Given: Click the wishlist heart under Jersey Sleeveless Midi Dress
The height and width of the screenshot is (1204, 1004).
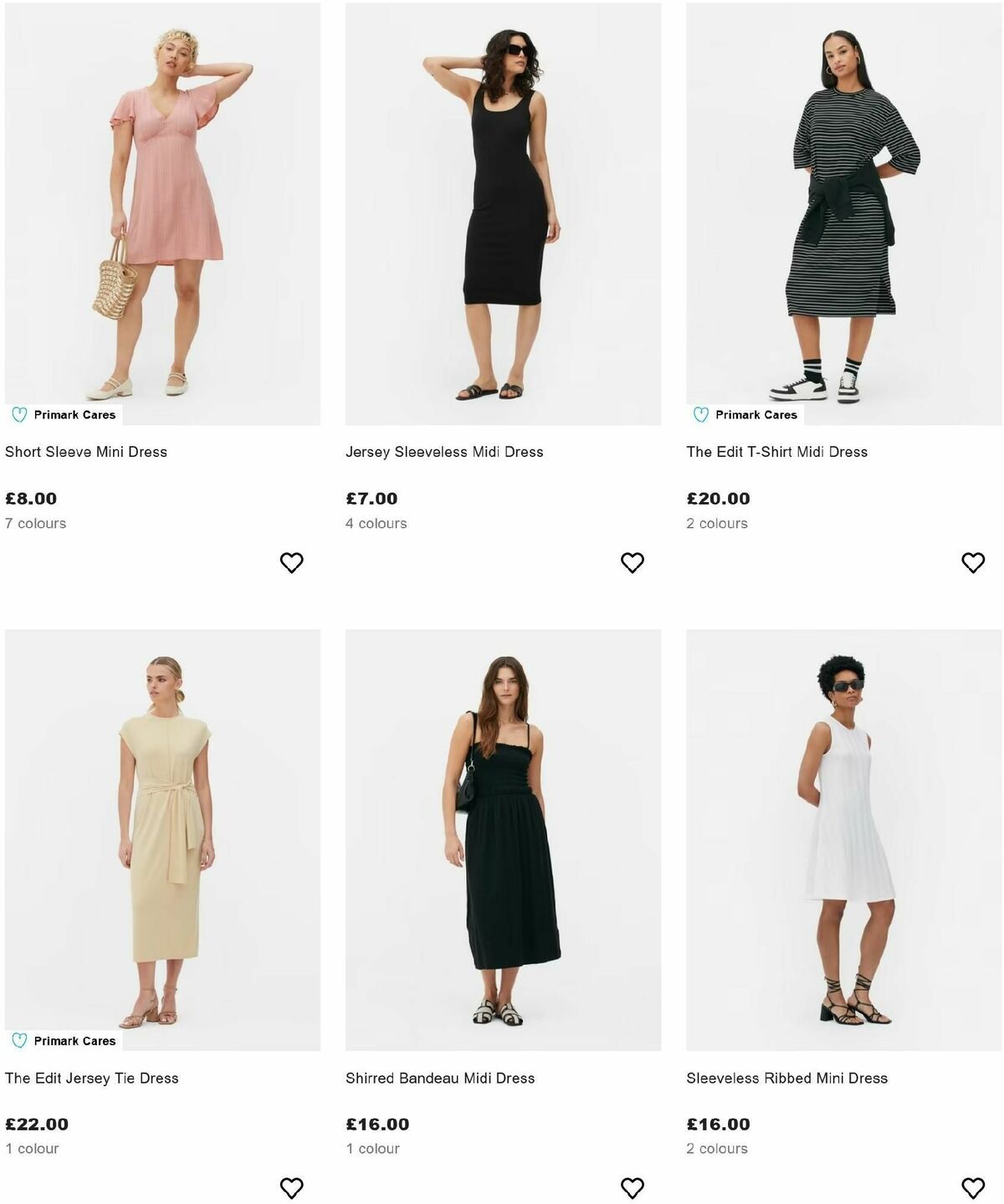Looking at the screenshot, I should point(633,562).
